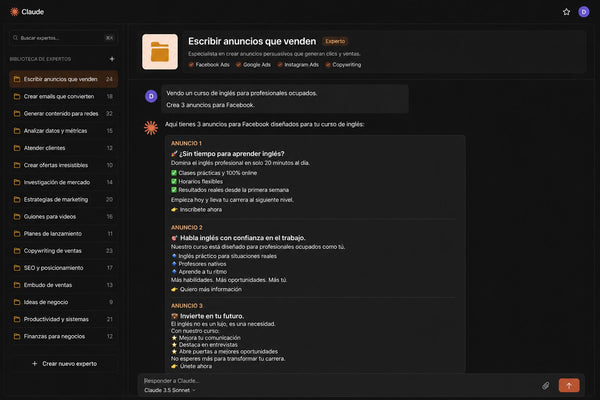Screen dimensions: 600x400
Task: Click the Claude logo icon
Action: point(15,12)
